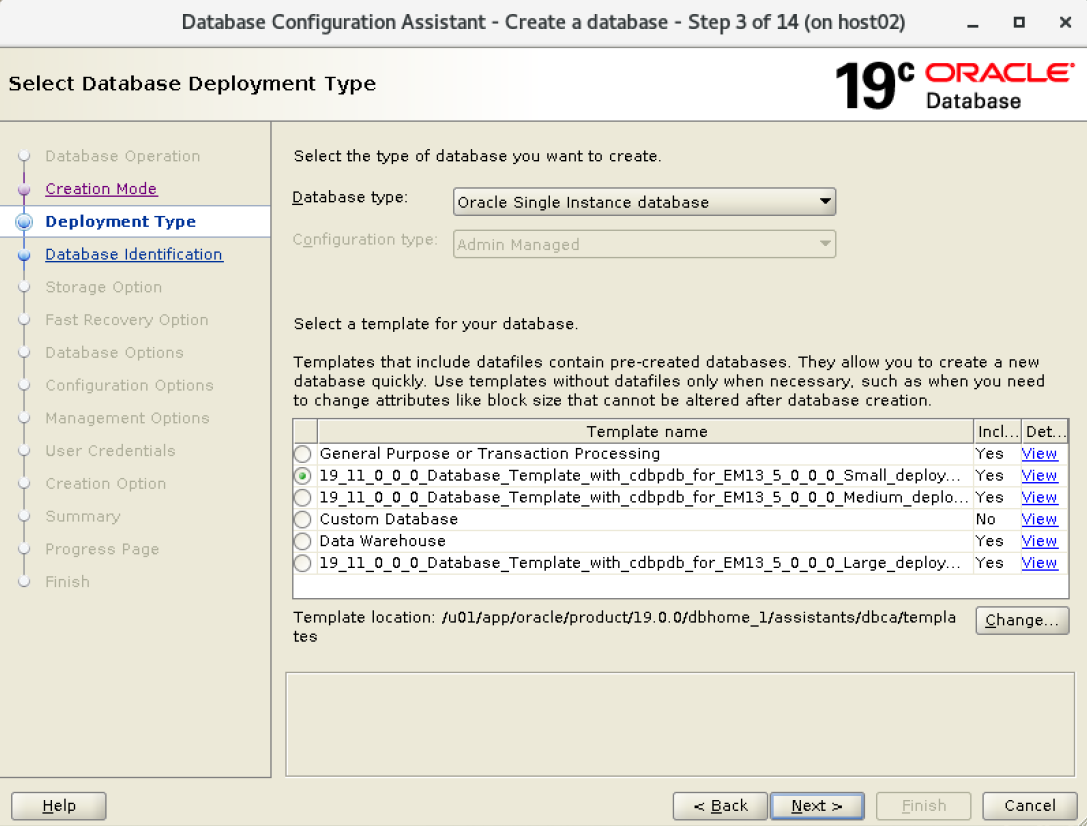The image size is (1087, 826).
Task: Click the 'Custom Database' template name
Action: (389, 519)
